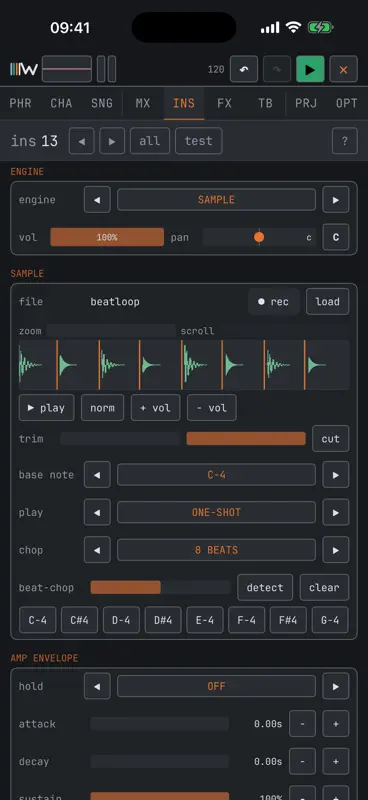Trigger slice G-4
This screenshot has width=368, height=800.
[x=330, y=620]
